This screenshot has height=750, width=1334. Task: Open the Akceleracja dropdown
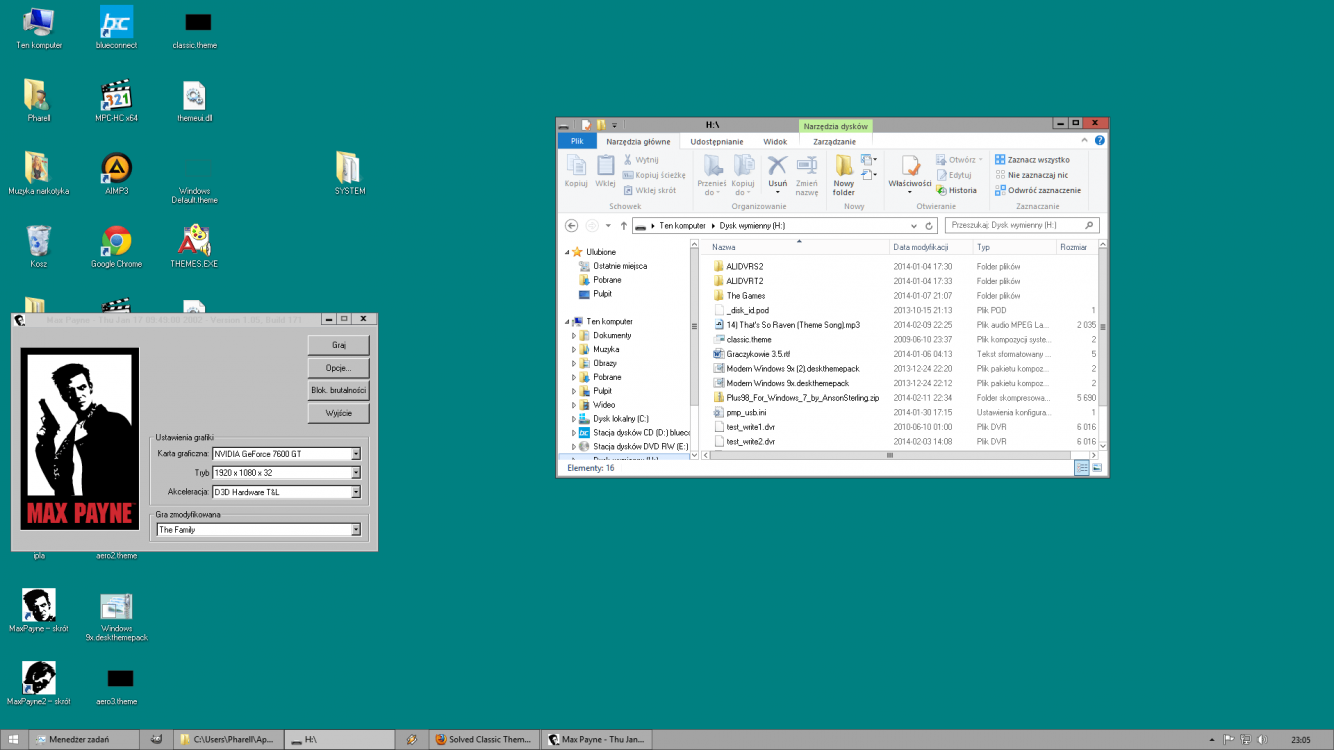click(356, 492)
